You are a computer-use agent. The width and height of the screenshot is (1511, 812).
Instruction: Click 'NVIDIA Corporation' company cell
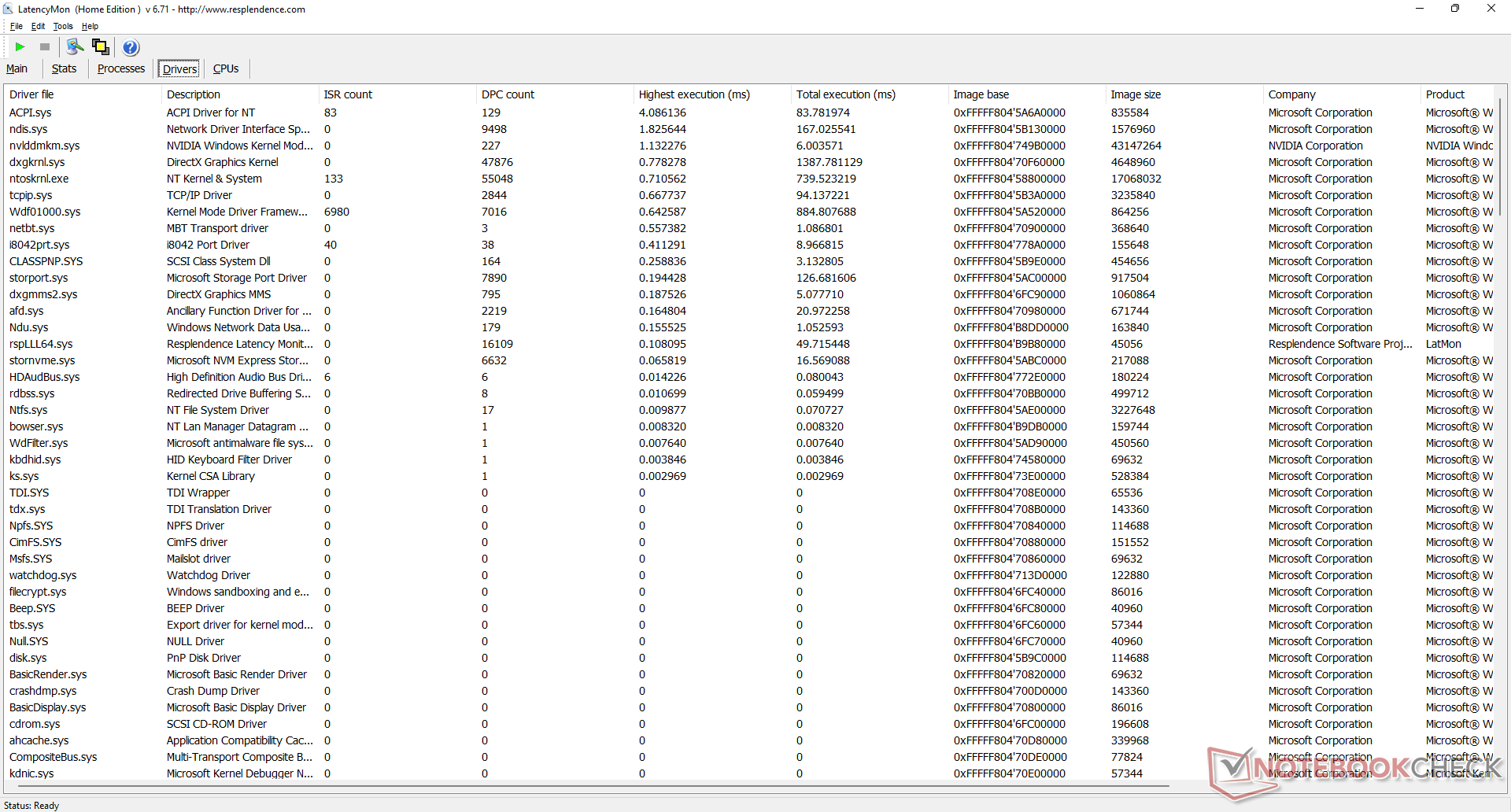click(1316, 146)
